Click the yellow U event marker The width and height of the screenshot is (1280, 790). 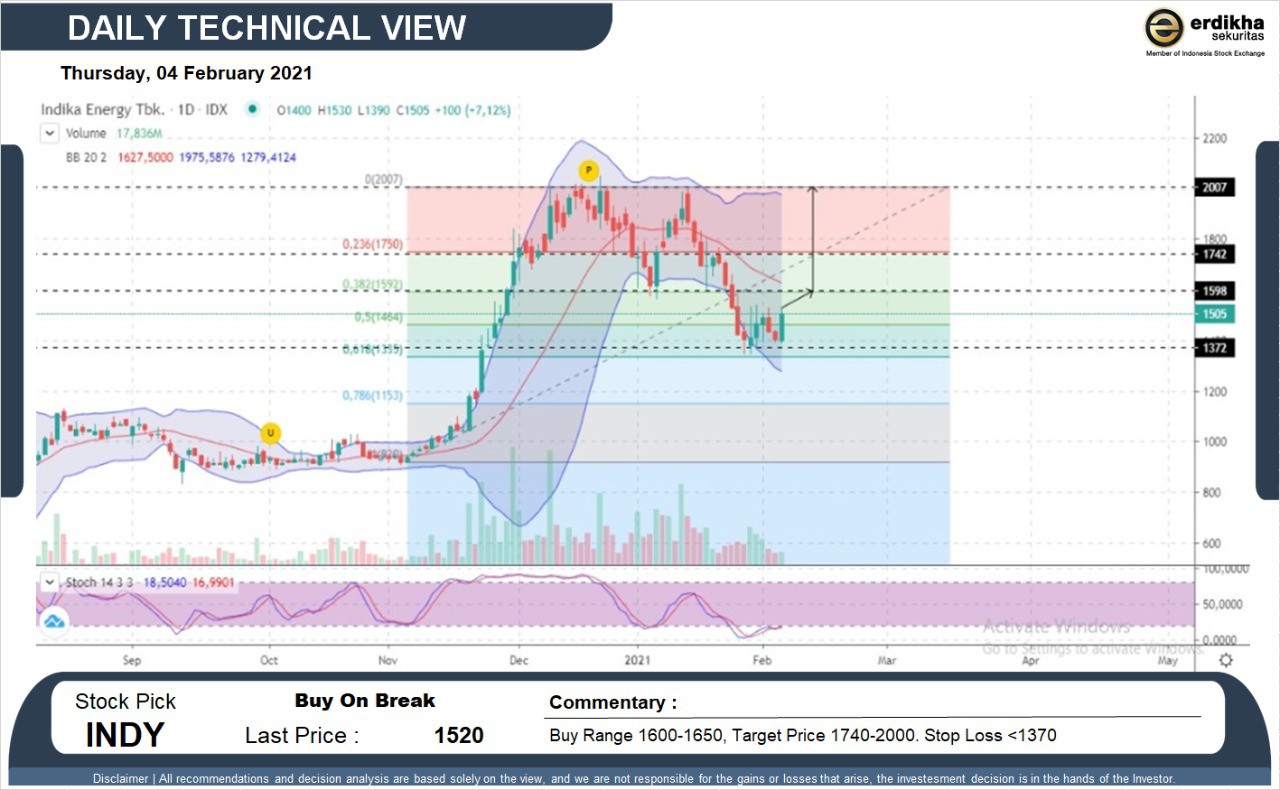point(269,433)
